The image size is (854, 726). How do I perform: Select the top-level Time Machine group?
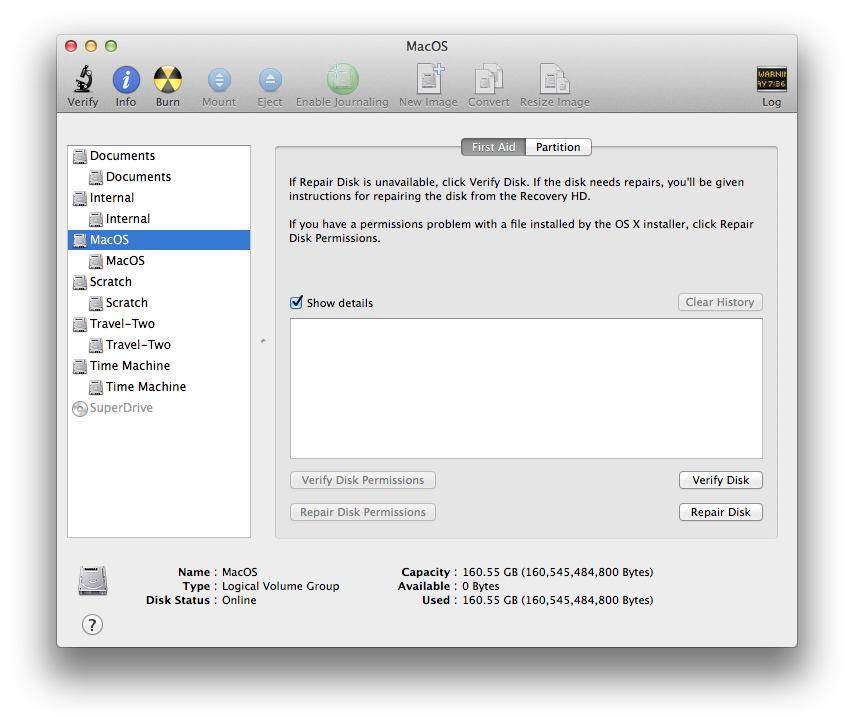(159, 366)
